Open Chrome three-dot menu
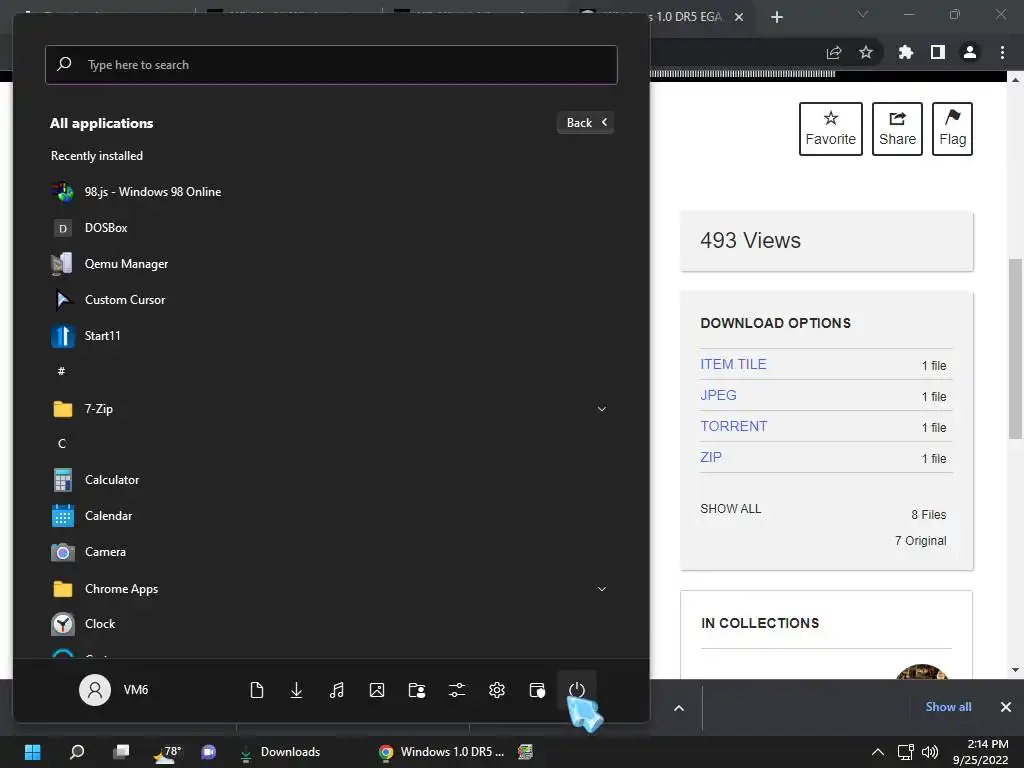 (1002, 52)
